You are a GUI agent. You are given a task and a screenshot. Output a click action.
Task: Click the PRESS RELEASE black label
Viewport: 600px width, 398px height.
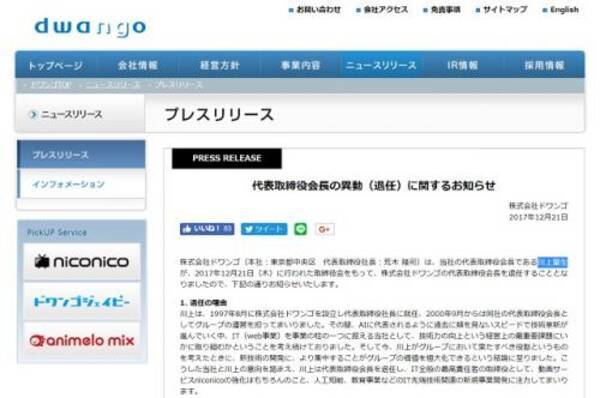tap(227, 158)
